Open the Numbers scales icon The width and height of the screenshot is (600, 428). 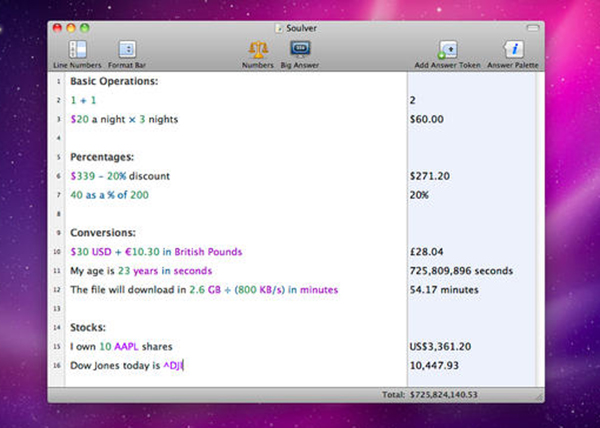[x=258, y=50]
